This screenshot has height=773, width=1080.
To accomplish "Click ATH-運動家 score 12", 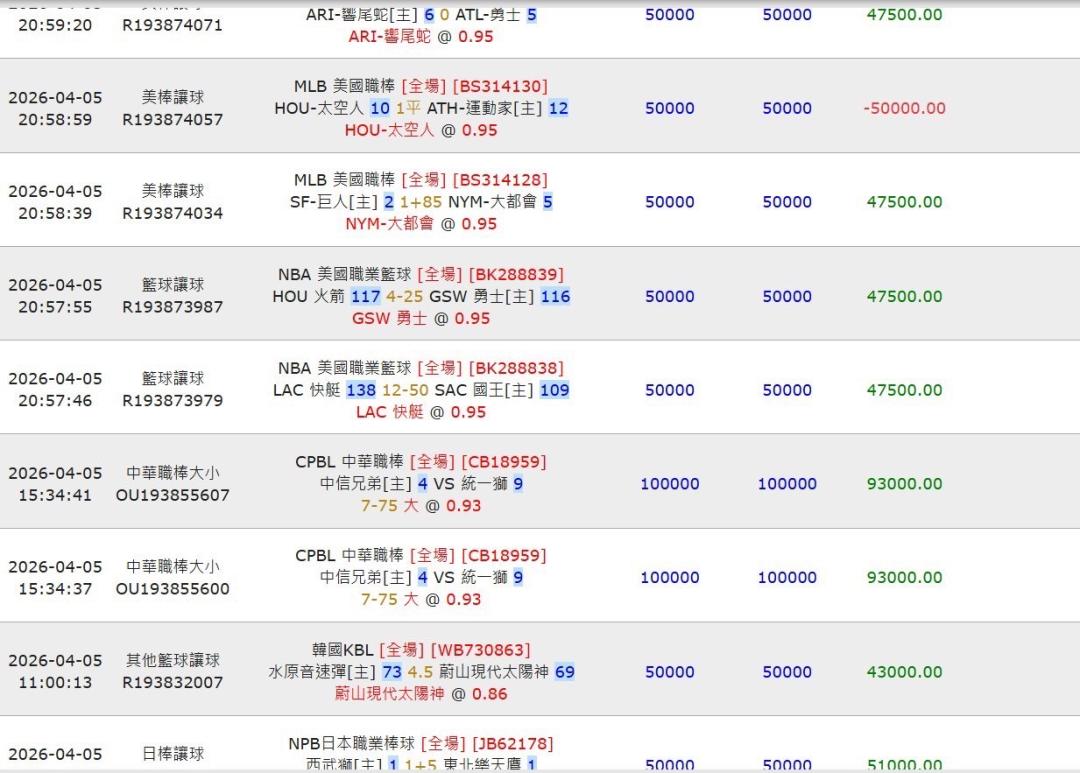I will click(559, 108).
